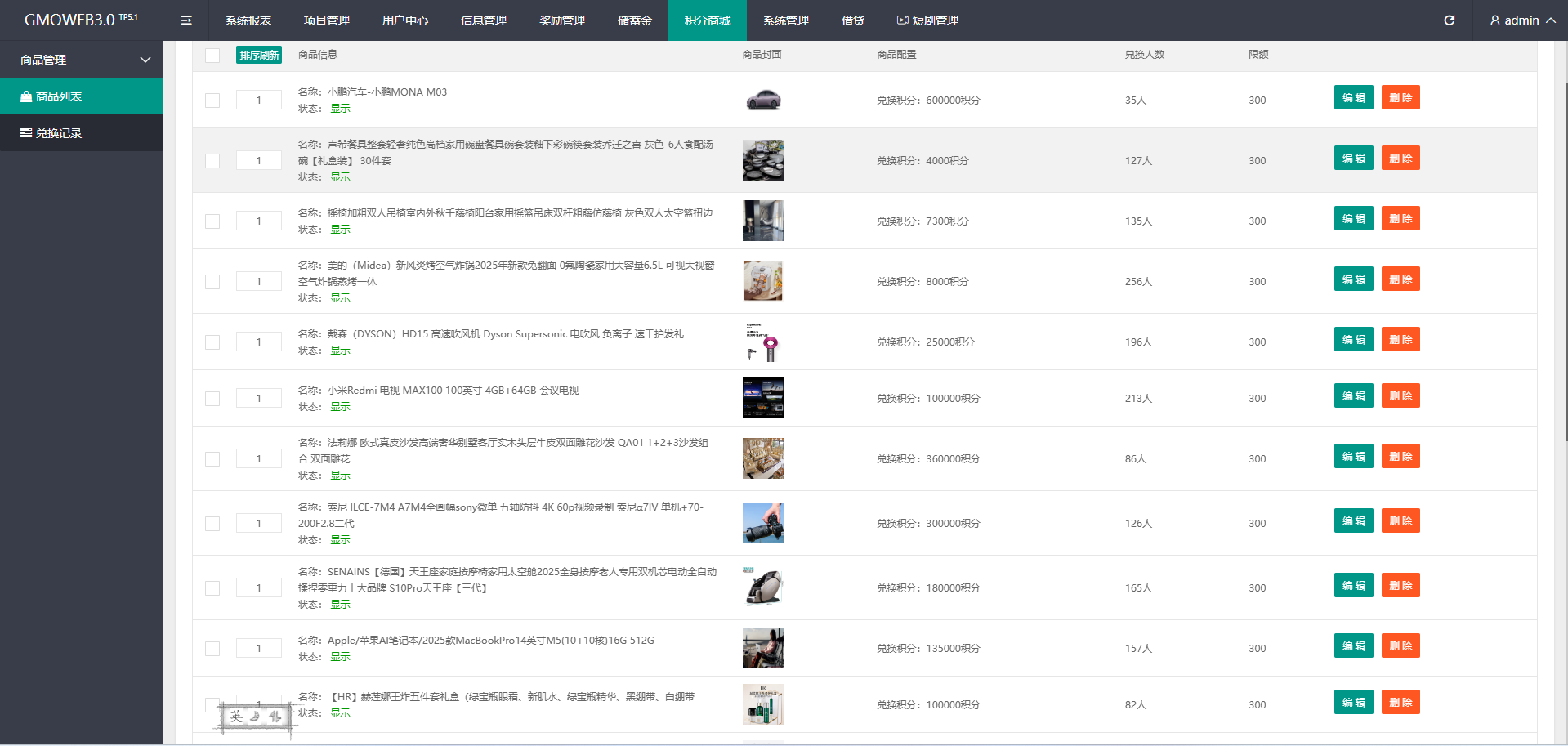Click the shopping bag icon beside 商品列表
Image resolution: width=1568 pixels, height=746 pixels.
[x=26, y=96]
